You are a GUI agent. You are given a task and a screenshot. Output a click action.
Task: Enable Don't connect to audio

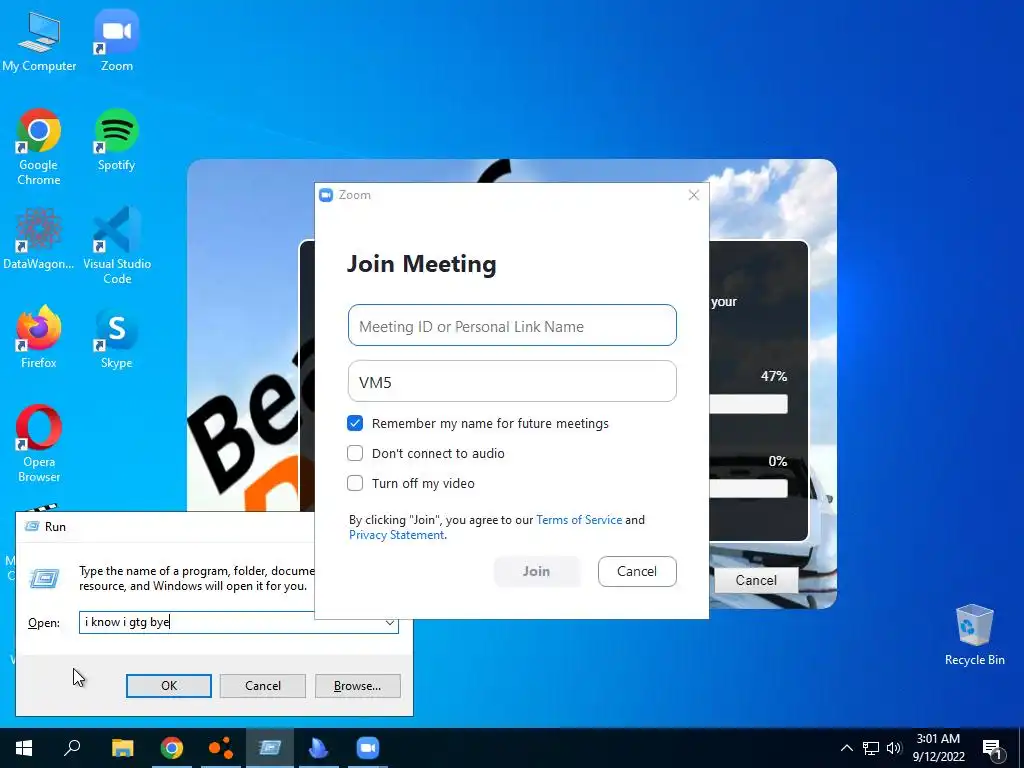(x=355, y=453)
